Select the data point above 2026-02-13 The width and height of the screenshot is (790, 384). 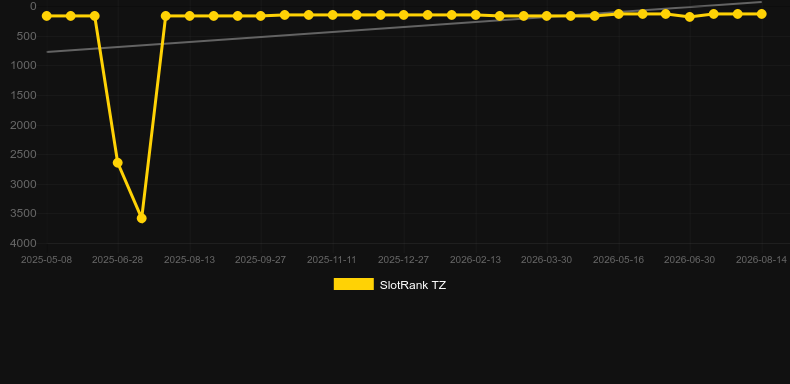(x=475, y=15)
